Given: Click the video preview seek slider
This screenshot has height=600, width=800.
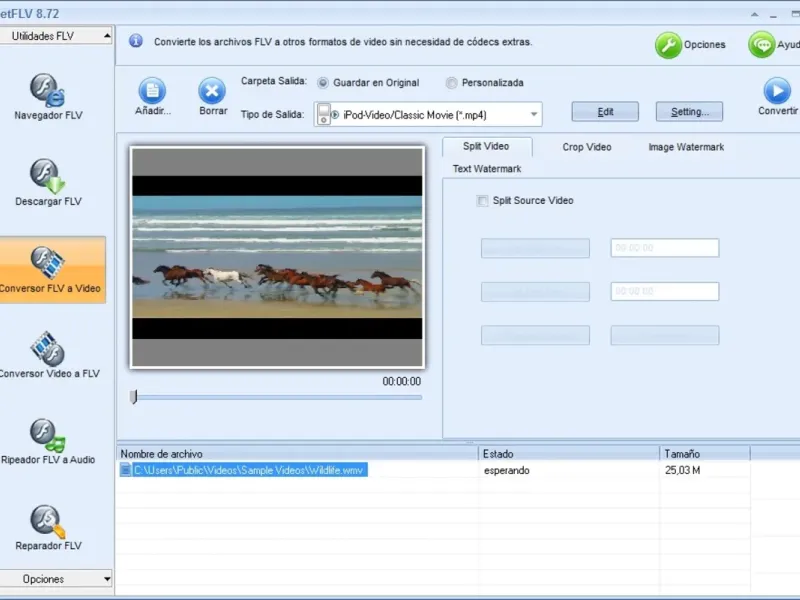Looking at the screenshot, I should pyautogui.click(x=278, y=397).
